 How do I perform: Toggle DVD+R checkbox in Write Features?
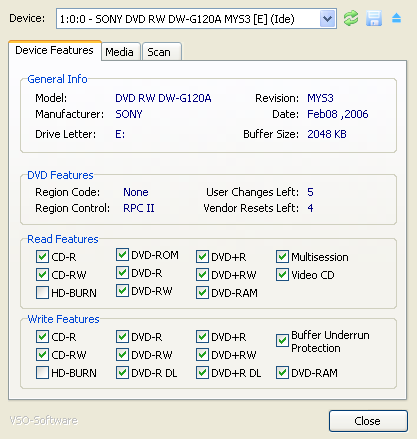point(202,337)
